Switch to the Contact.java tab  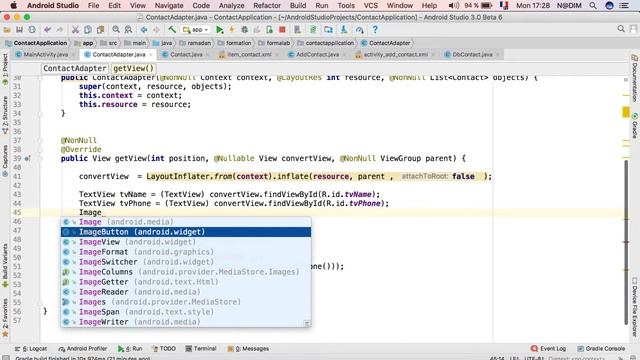coord(186,54)
